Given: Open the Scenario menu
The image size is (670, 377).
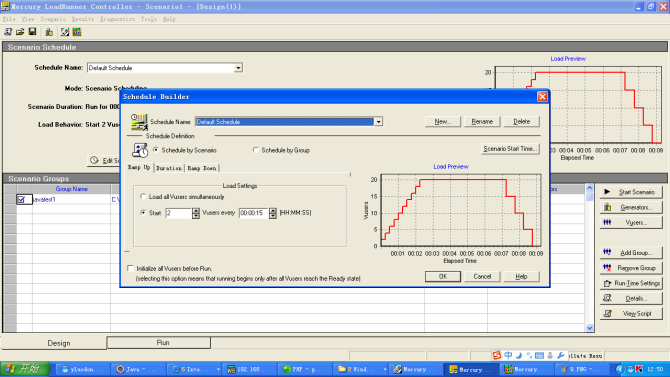Looking at the screenshot, I should coord(53,19).
